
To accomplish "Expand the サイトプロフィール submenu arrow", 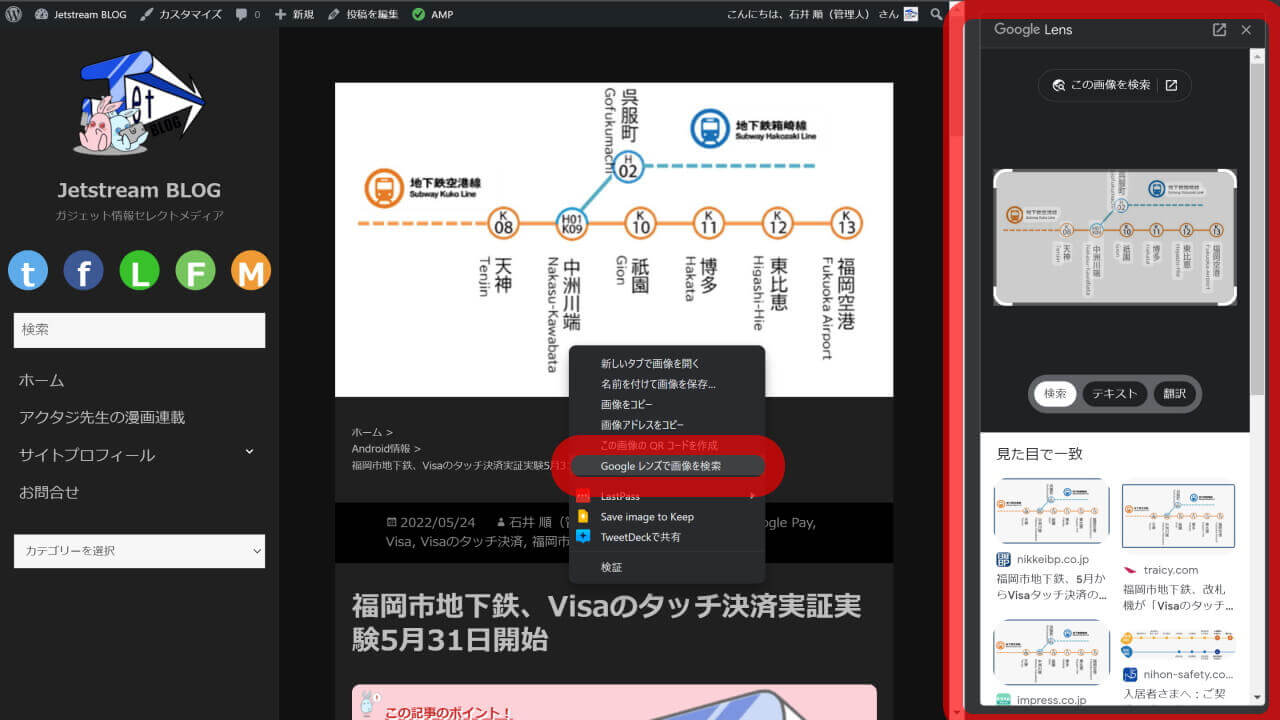I will [249, 452].
